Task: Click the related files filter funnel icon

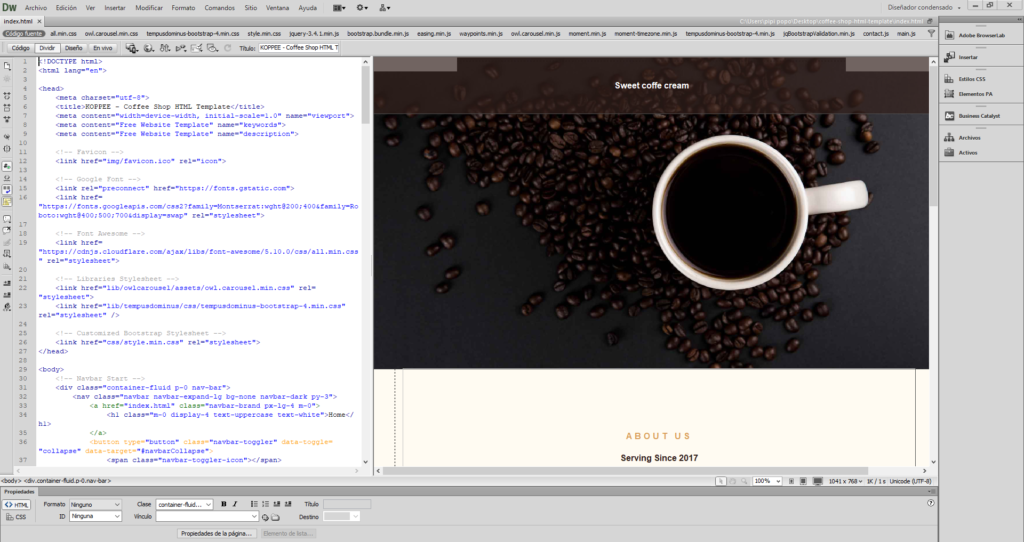Action: point(929,34)
